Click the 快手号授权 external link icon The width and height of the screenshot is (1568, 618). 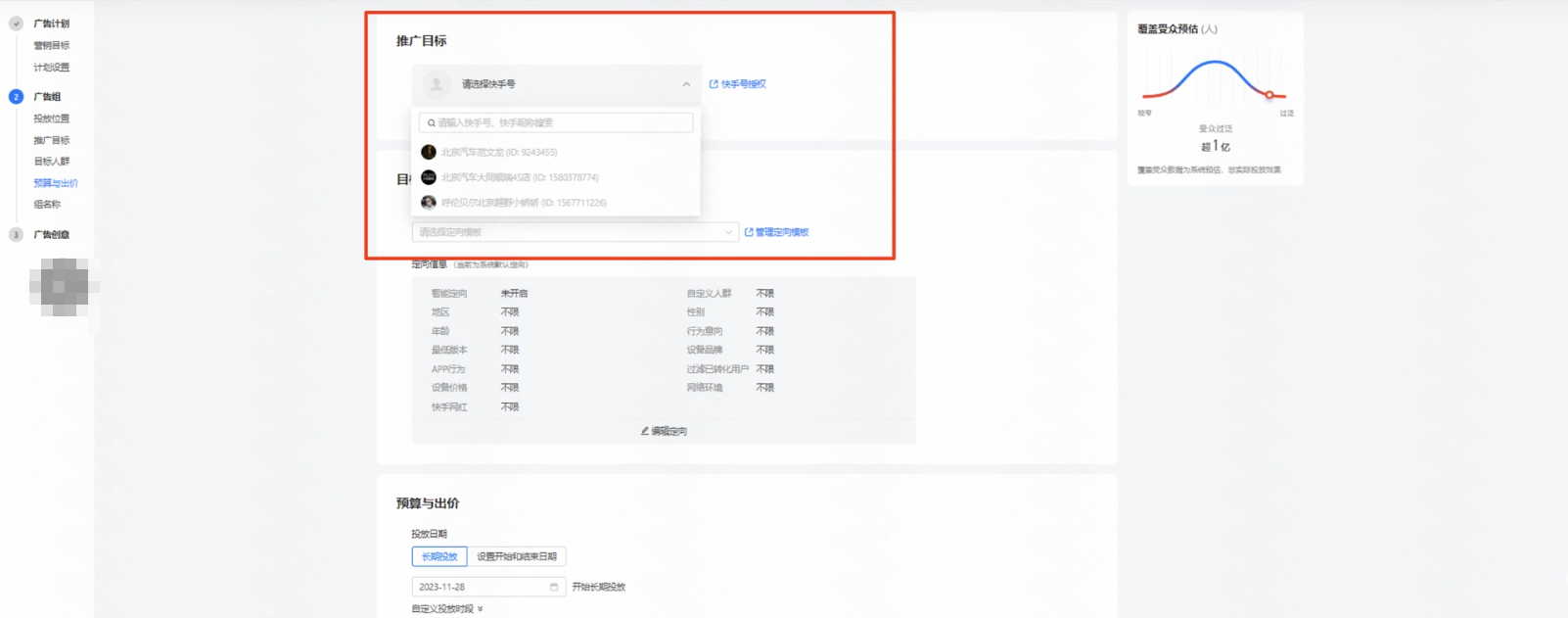(x=714, y=84)
